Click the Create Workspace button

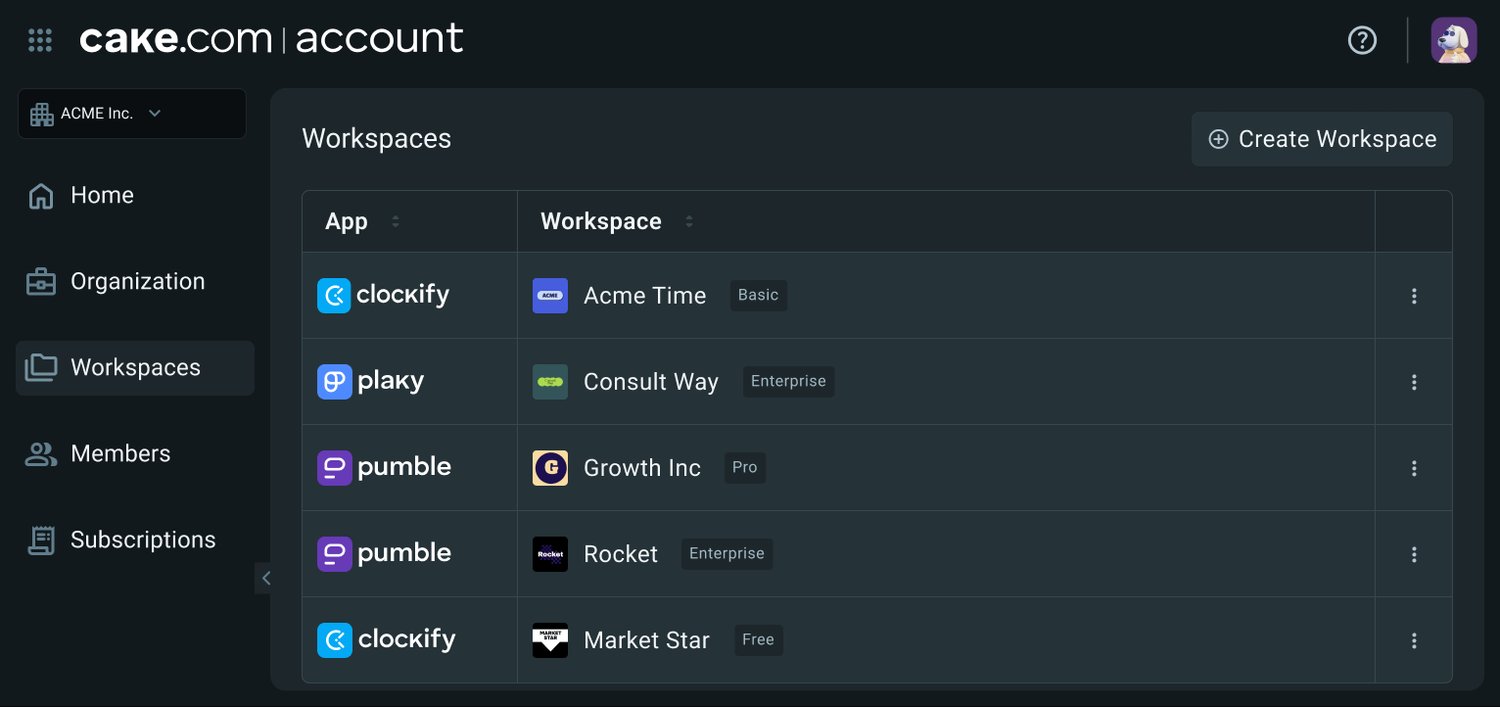[1321, 139]
